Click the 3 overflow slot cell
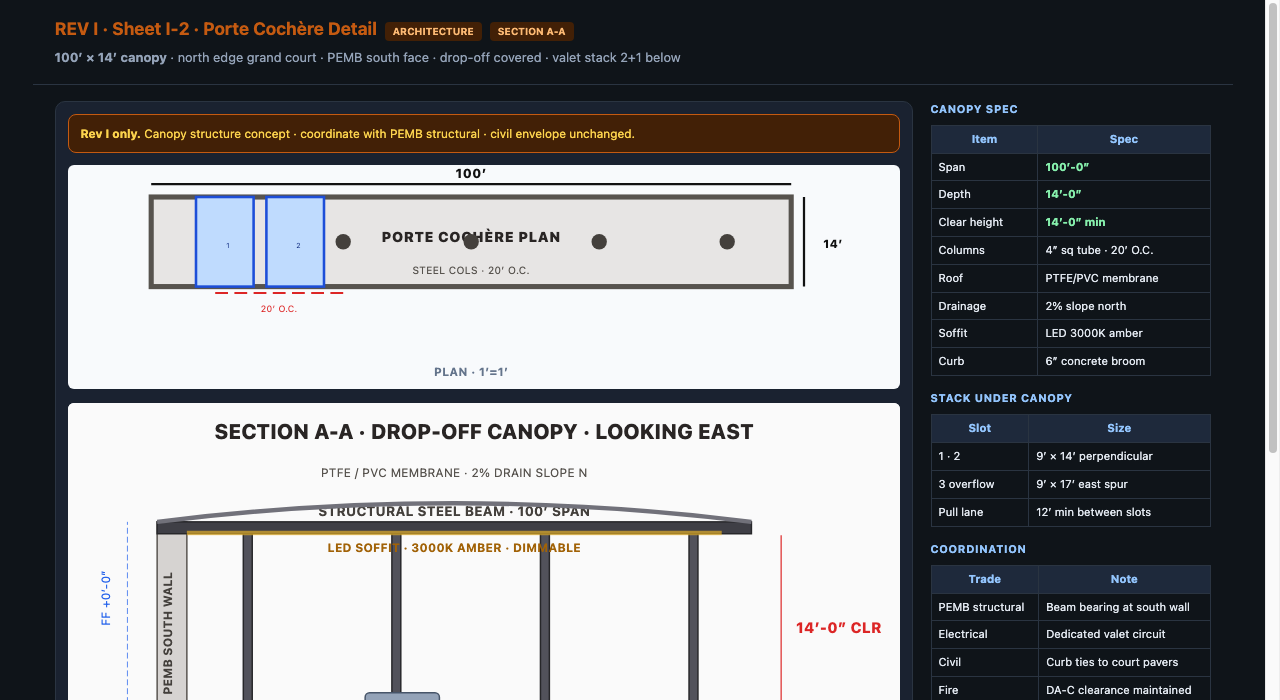1280x700 pixels. pos(980,484)
